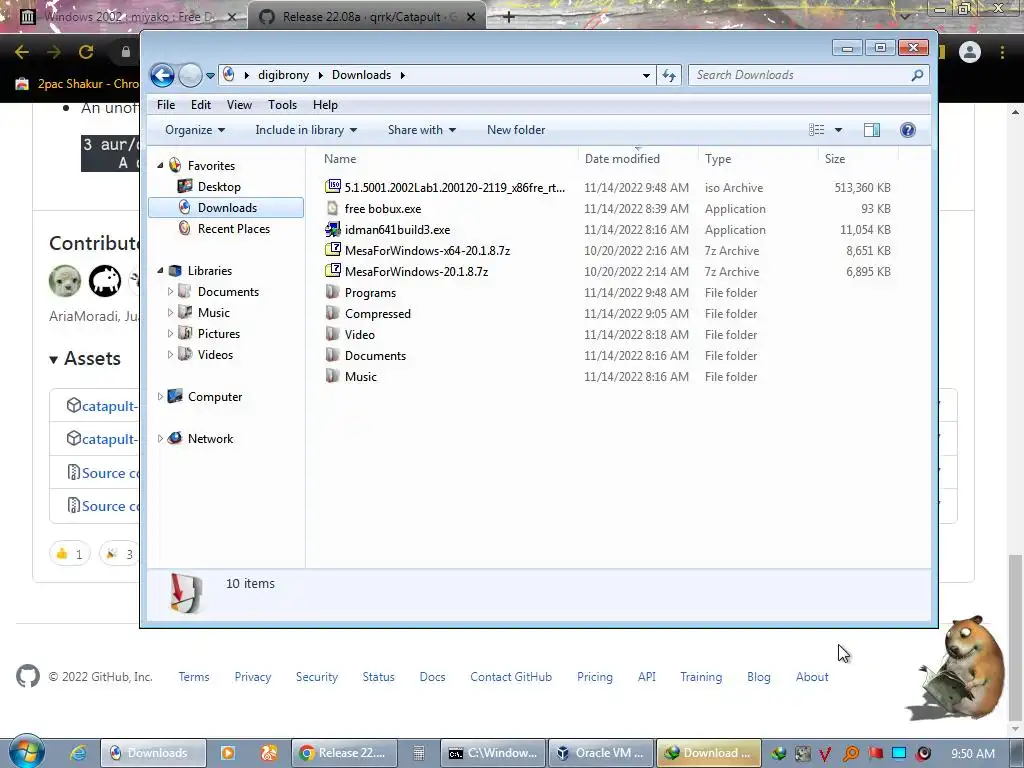Open the calculator taskbar icon

[x=419, y=753]
